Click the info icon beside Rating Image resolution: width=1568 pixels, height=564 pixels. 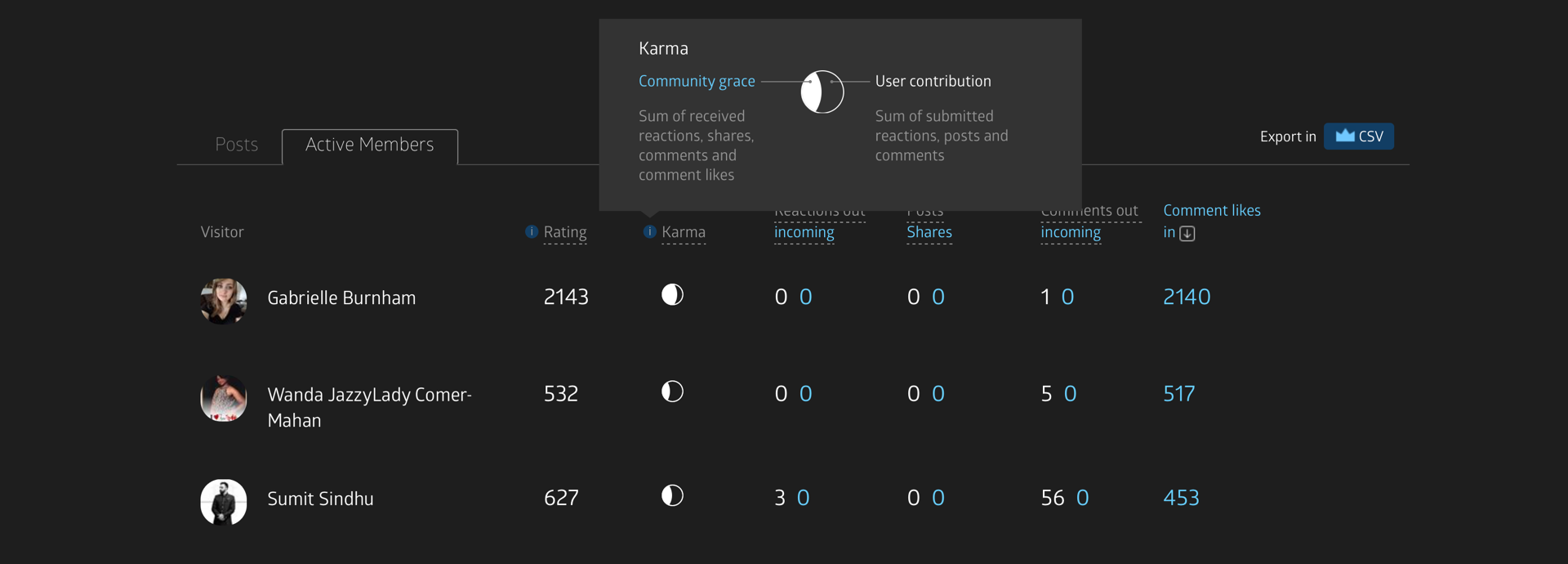(x=532, y=232)
